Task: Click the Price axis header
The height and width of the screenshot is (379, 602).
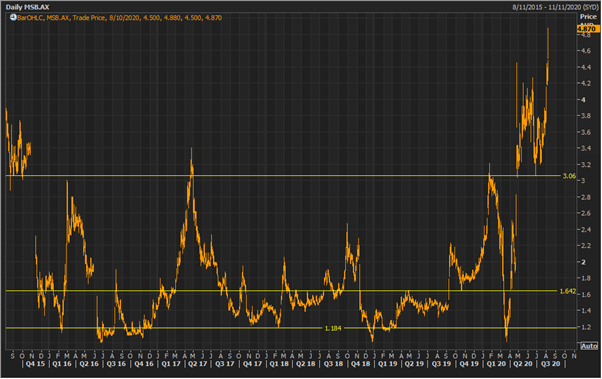Action: [x=588, y=17]
